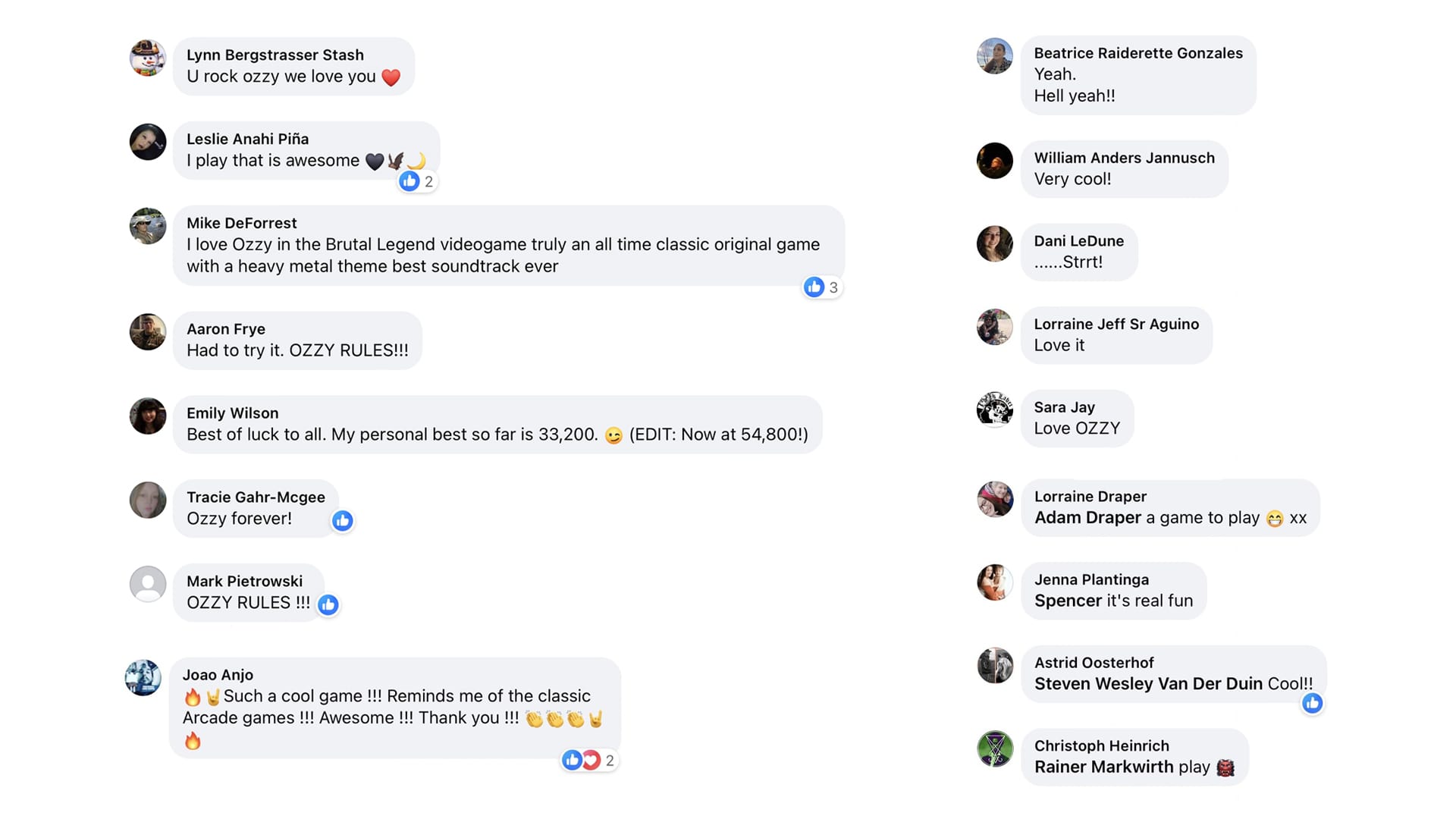
Task: Open William Anders Jannusch's profile name
Action: [x=1124, y=158]
